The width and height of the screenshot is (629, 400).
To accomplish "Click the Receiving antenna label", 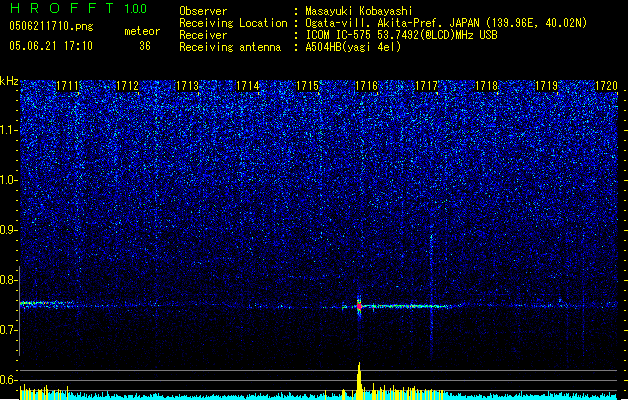I will point(230,47).
